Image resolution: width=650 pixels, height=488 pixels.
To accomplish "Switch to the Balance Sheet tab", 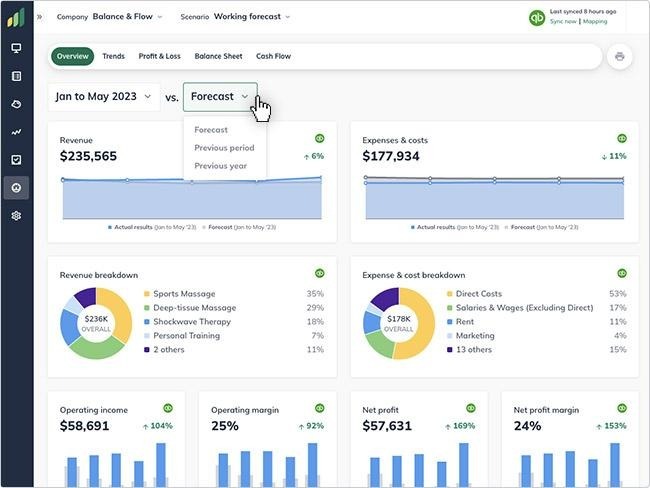I will pyautogui.click(x=218, y=56).
